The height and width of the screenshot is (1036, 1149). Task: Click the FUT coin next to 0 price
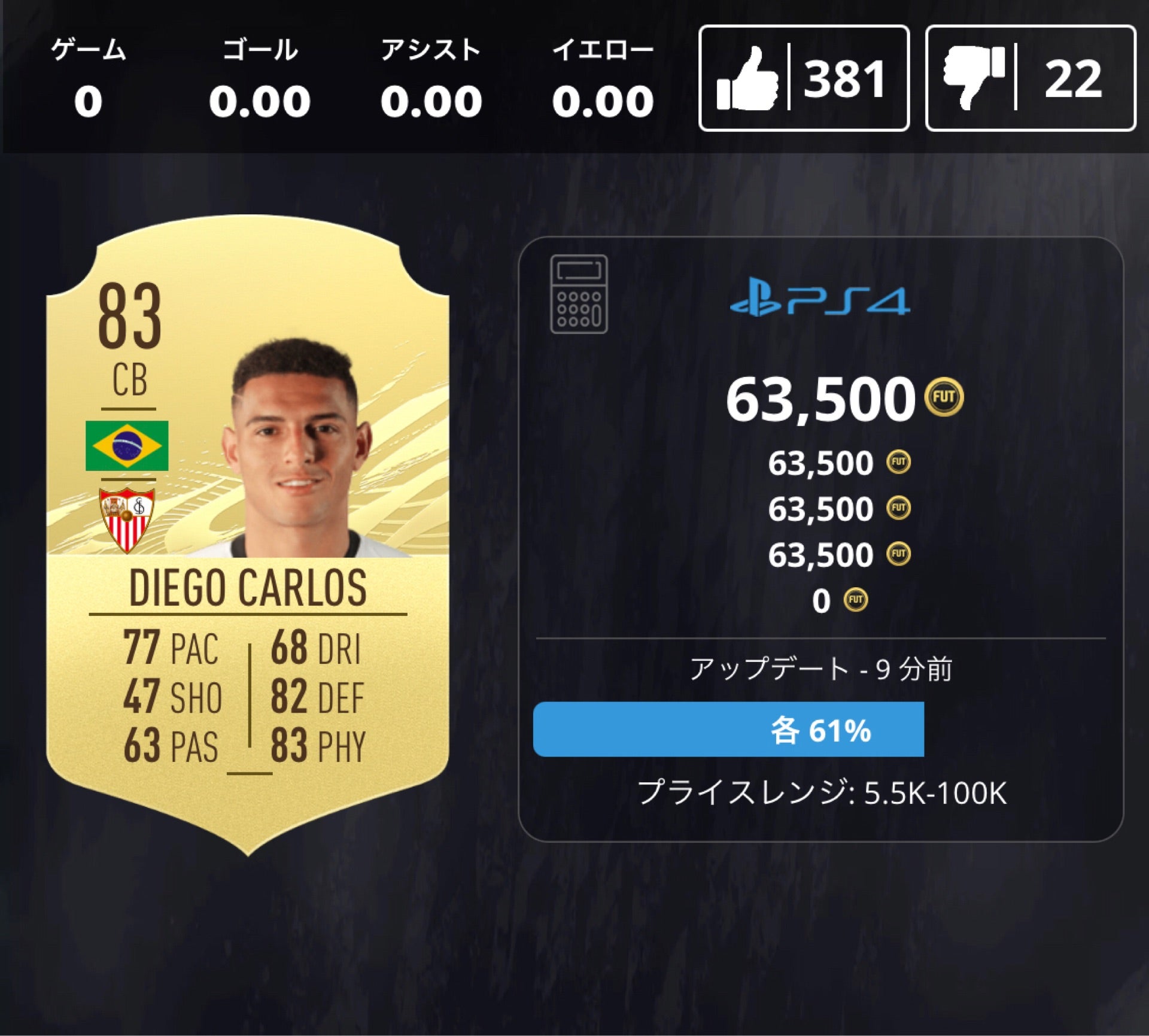click(856, 600)
